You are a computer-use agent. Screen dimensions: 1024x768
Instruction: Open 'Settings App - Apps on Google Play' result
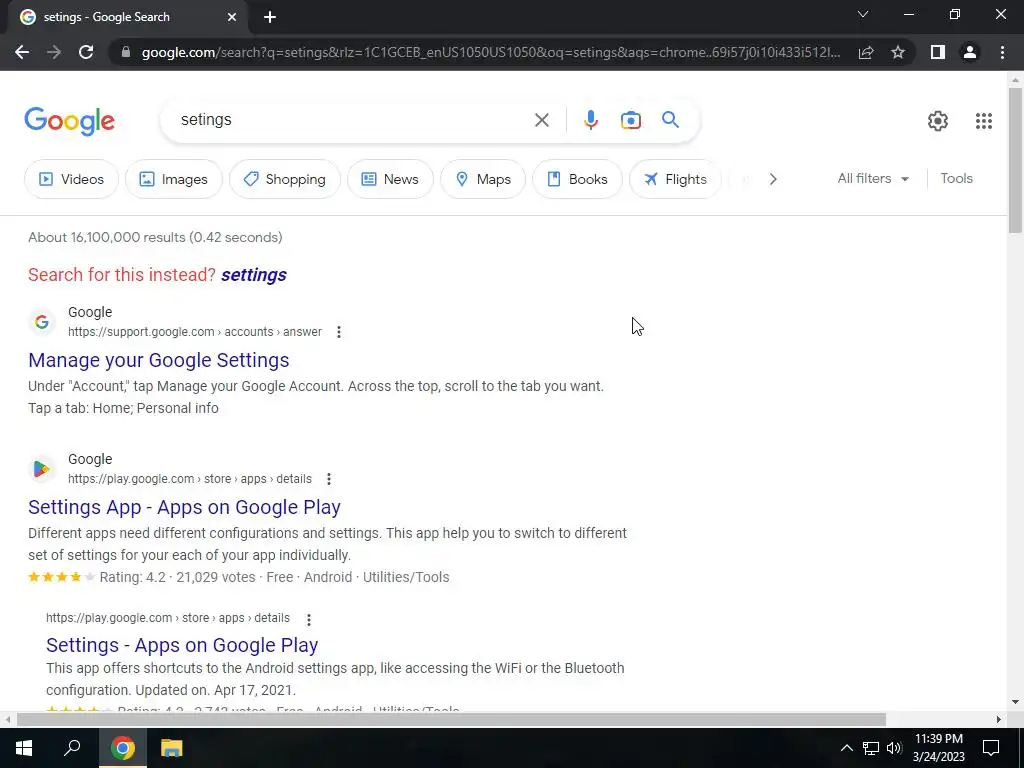tap(184, 507)
